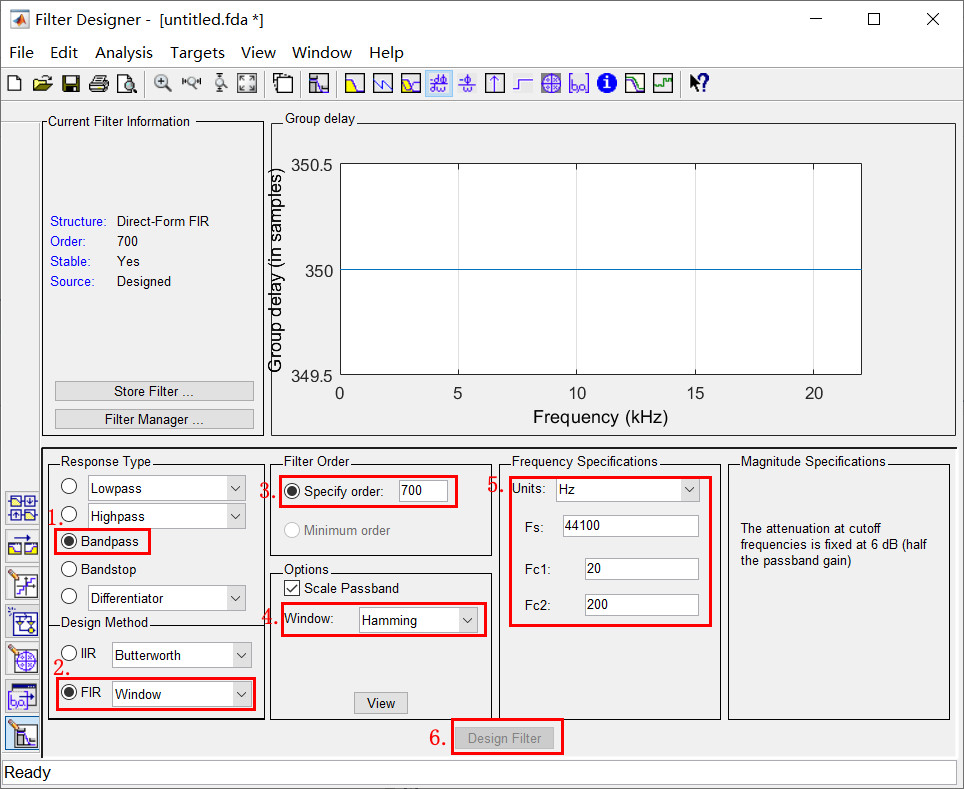Open the Import Filter sidebar panel
The image size is (964, 789).
(23, 696)
